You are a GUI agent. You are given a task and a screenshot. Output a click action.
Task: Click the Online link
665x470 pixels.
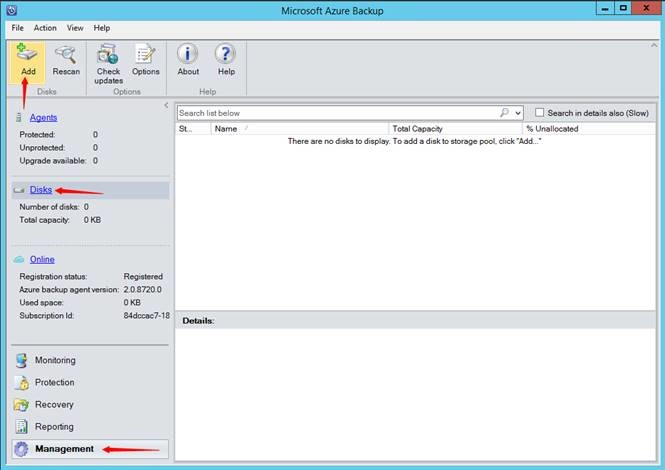[x=42, y=260]
